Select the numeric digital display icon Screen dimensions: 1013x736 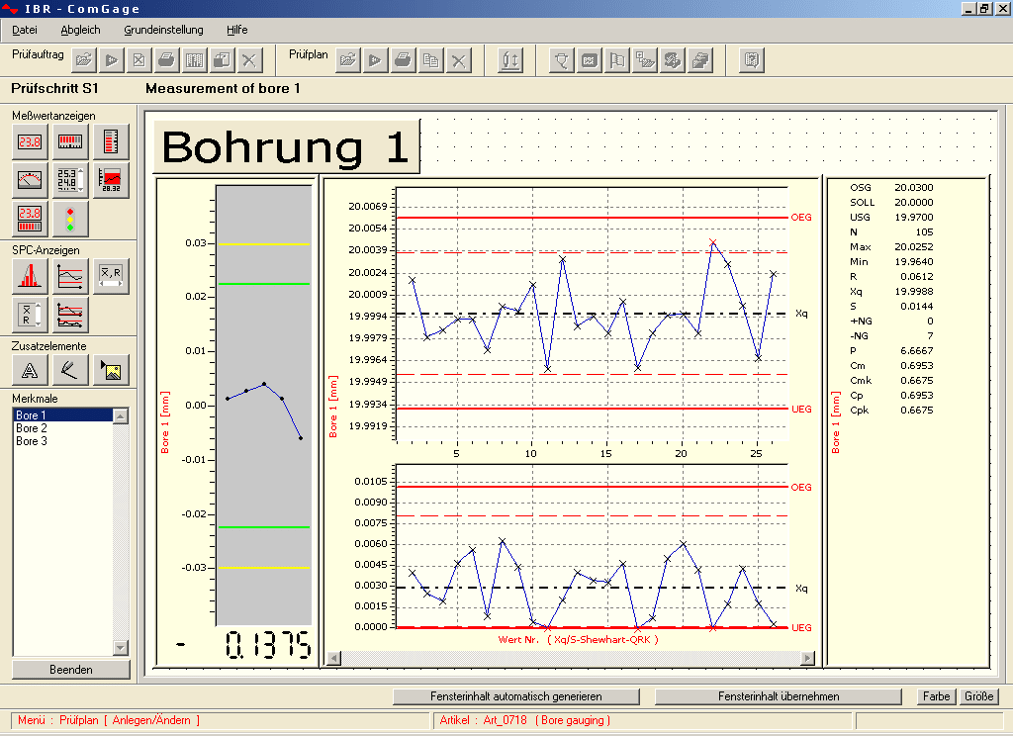[x=29, y=143]
